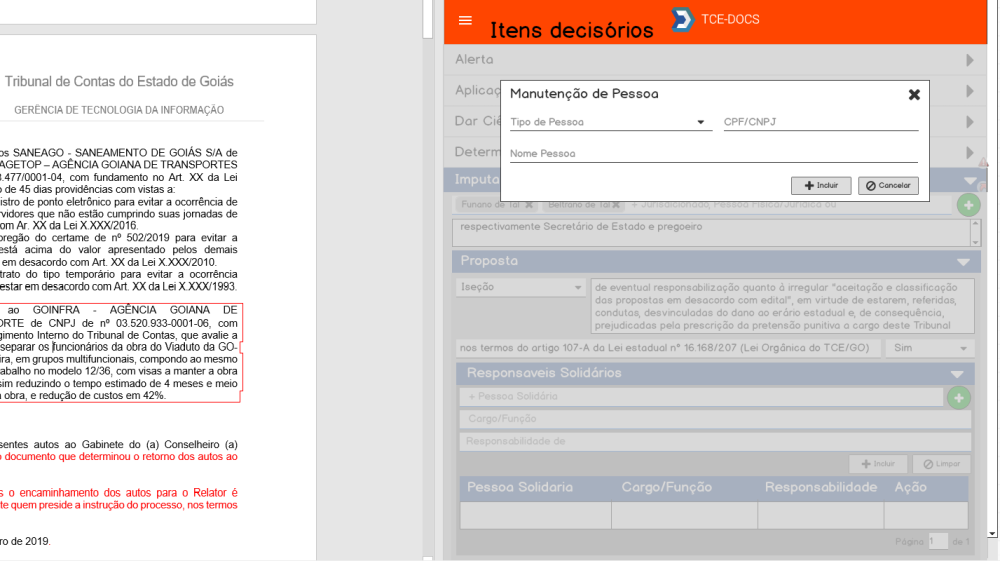Open the Tipo de Pessoa dropdown
The image size is (1000, 561).
[608, 123]
